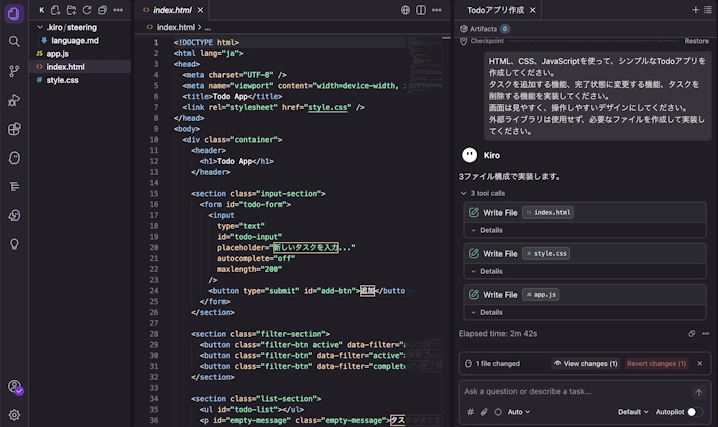Click the 1 file changed label
The image size is (718, 427).
497,363
